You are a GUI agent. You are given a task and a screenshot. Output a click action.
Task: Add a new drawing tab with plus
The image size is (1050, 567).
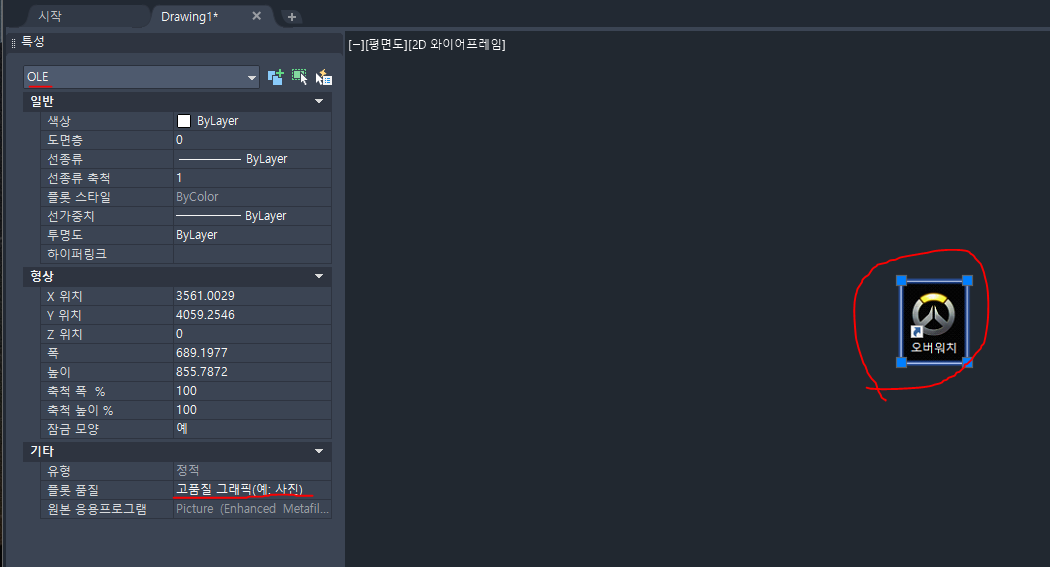coord(291,17)
